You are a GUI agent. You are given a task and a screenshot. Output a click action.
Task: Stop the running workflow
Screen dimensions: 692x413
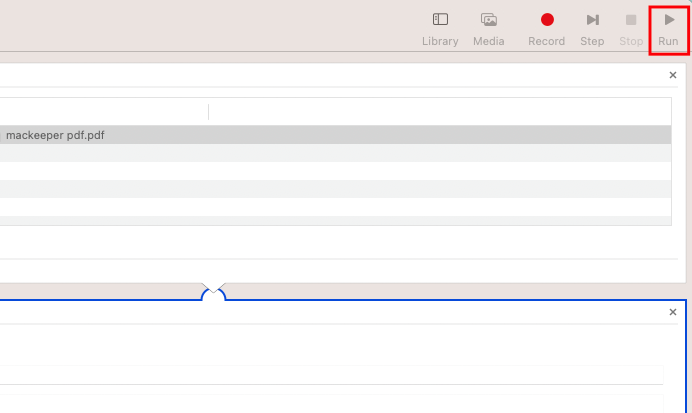tap(631, 30)
